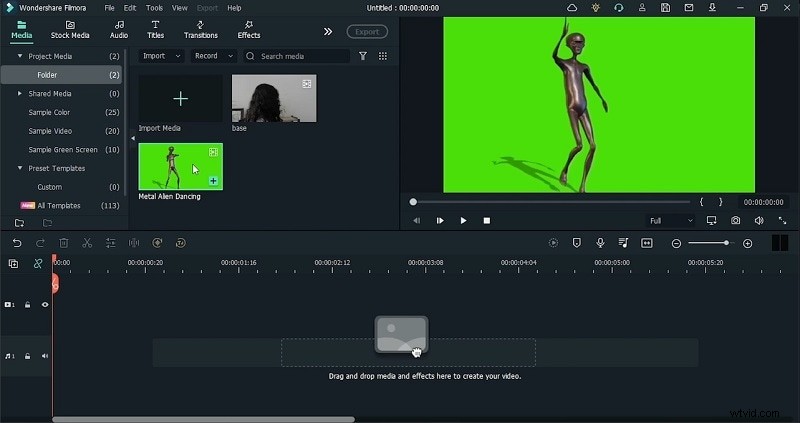Click the Zoom to fit timeline icon
Viewport: 800px width, 423px height.
pos(647,243)
